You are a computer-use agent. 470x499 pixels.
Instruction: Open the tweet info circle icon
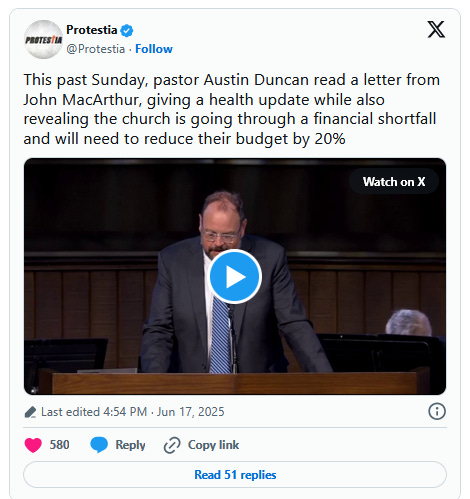tap(437, 411)
